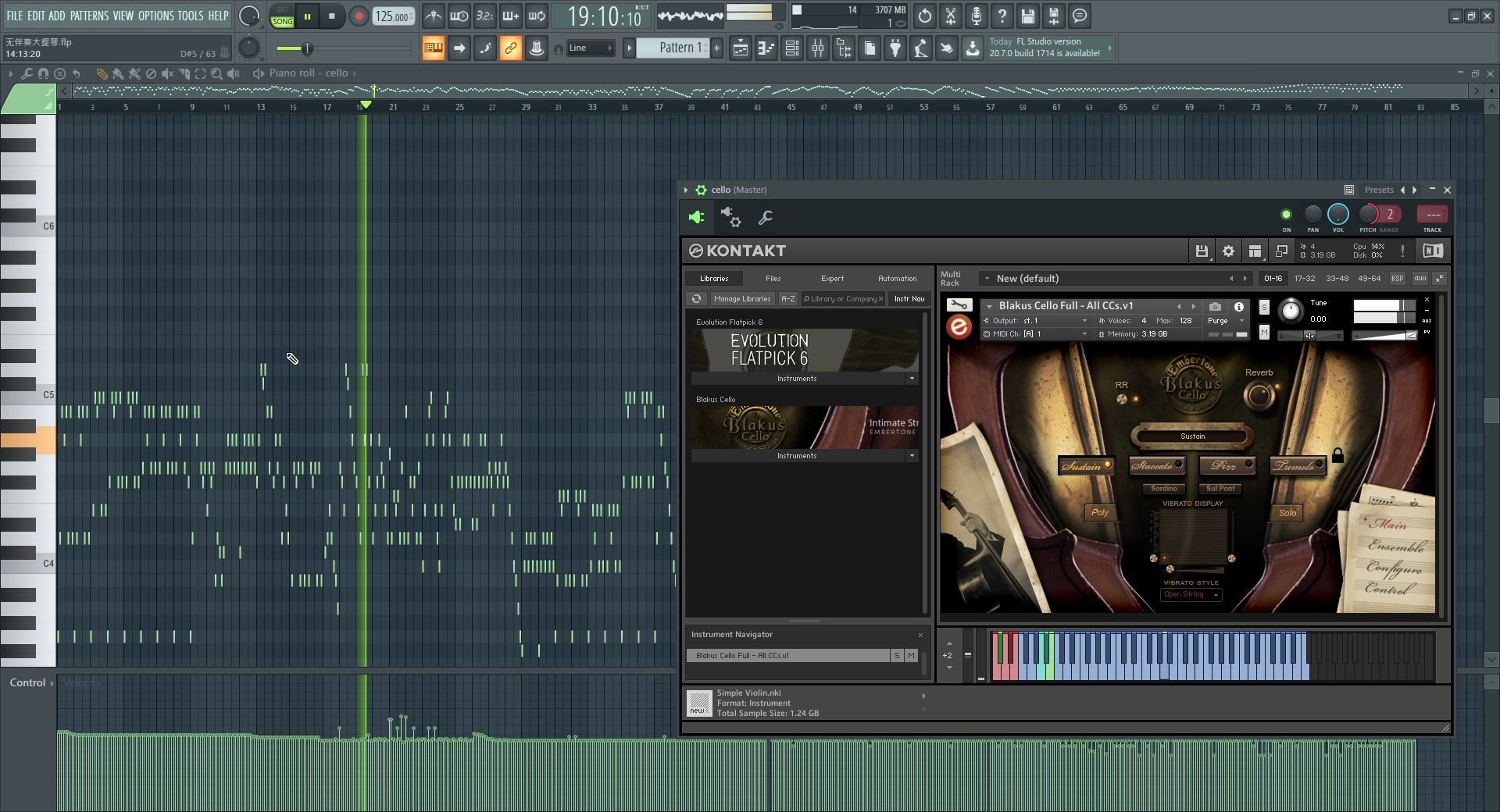
Task: Select the Tremolo articulation
Action: 1298,466
